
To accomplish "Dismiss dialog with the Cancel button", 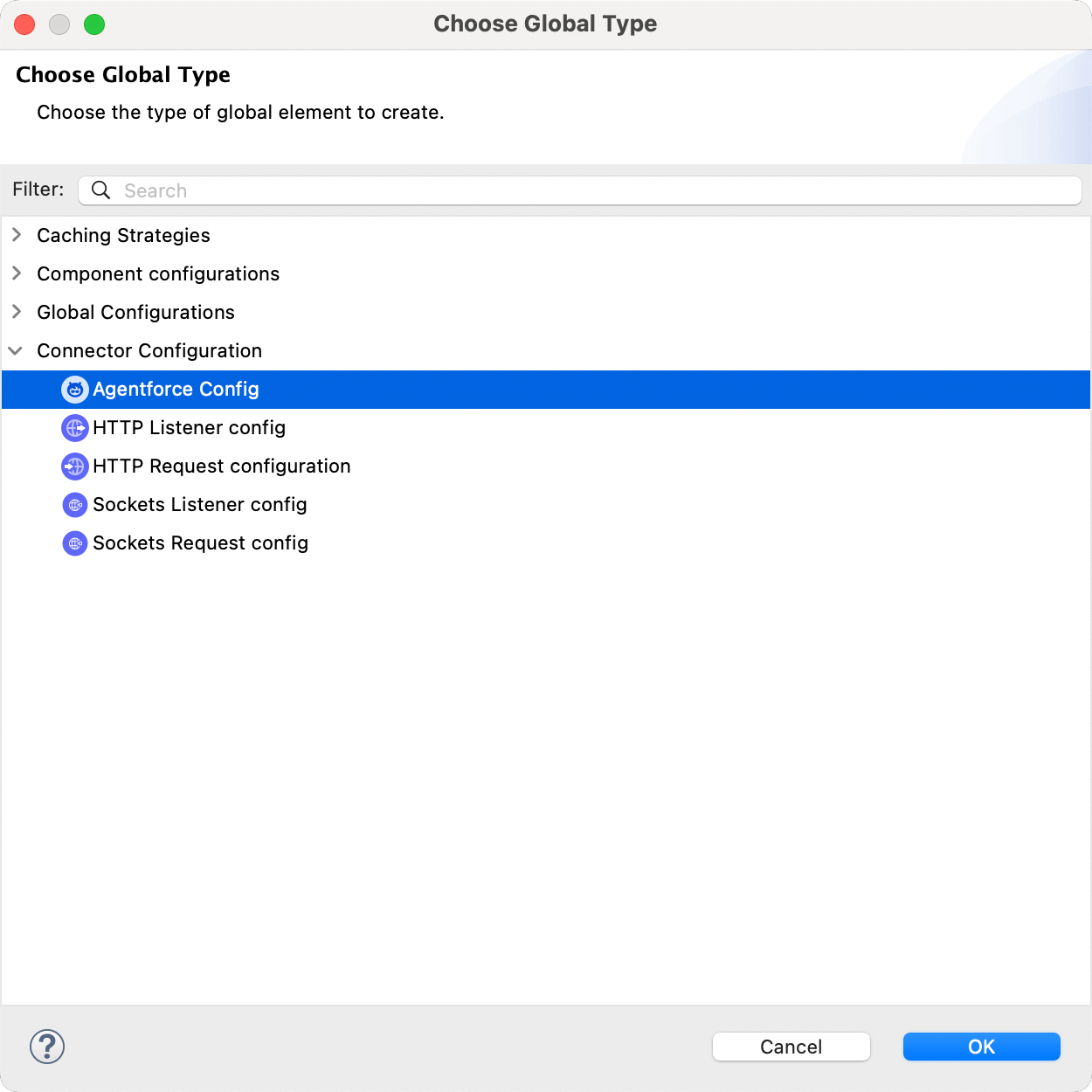I will coord(791,1047).
